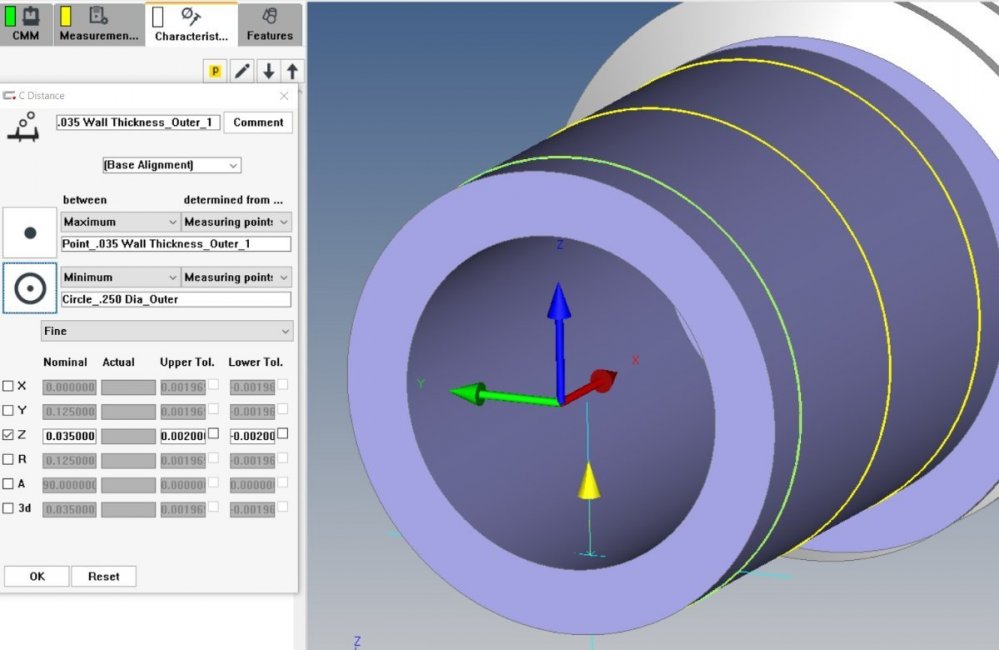Click the Comment button
This screenshot has width=999, height=650.
(x=258, y=122)
